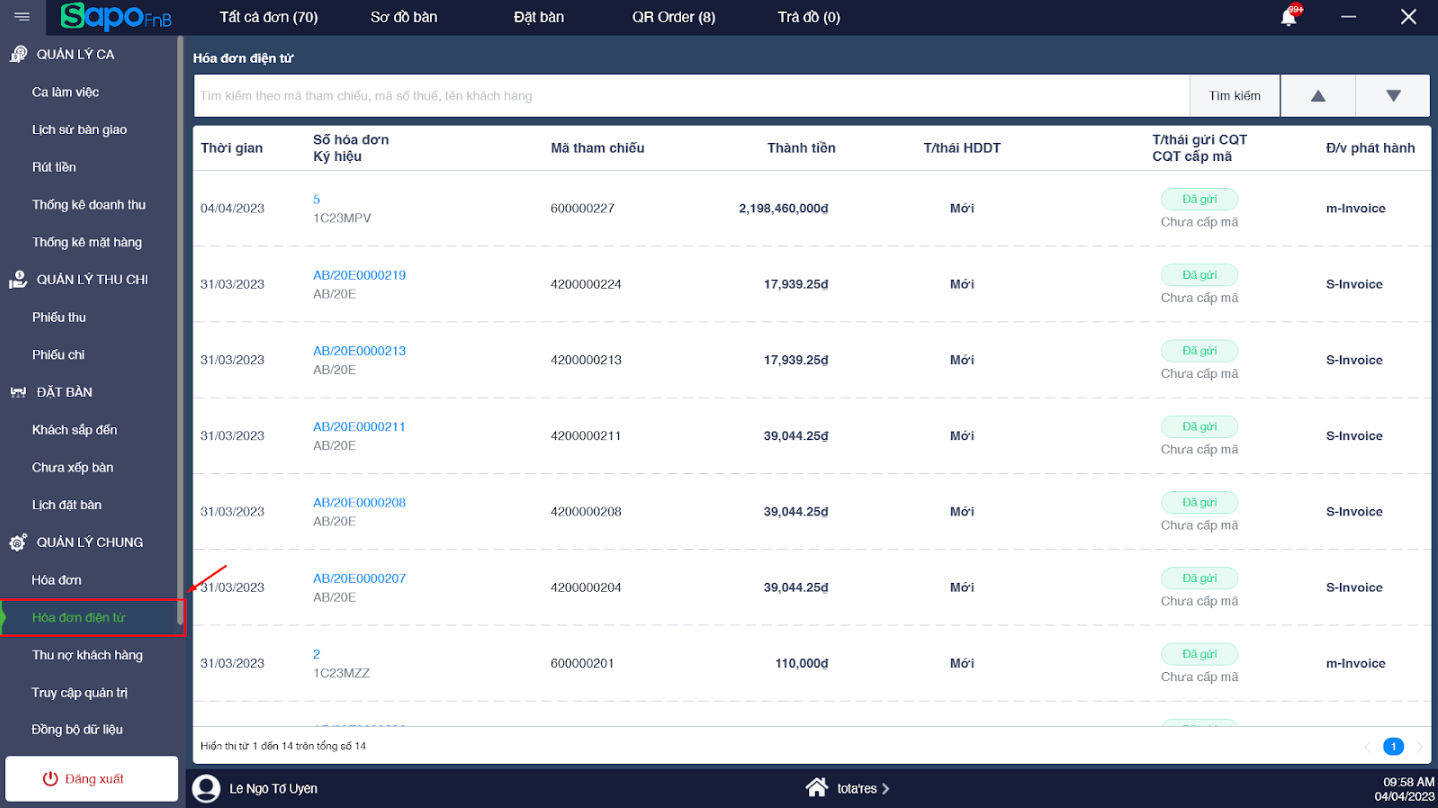The image size is (1438, 808).
Task: Open invoice link AB/20E0000211
Action: (360, 427)
